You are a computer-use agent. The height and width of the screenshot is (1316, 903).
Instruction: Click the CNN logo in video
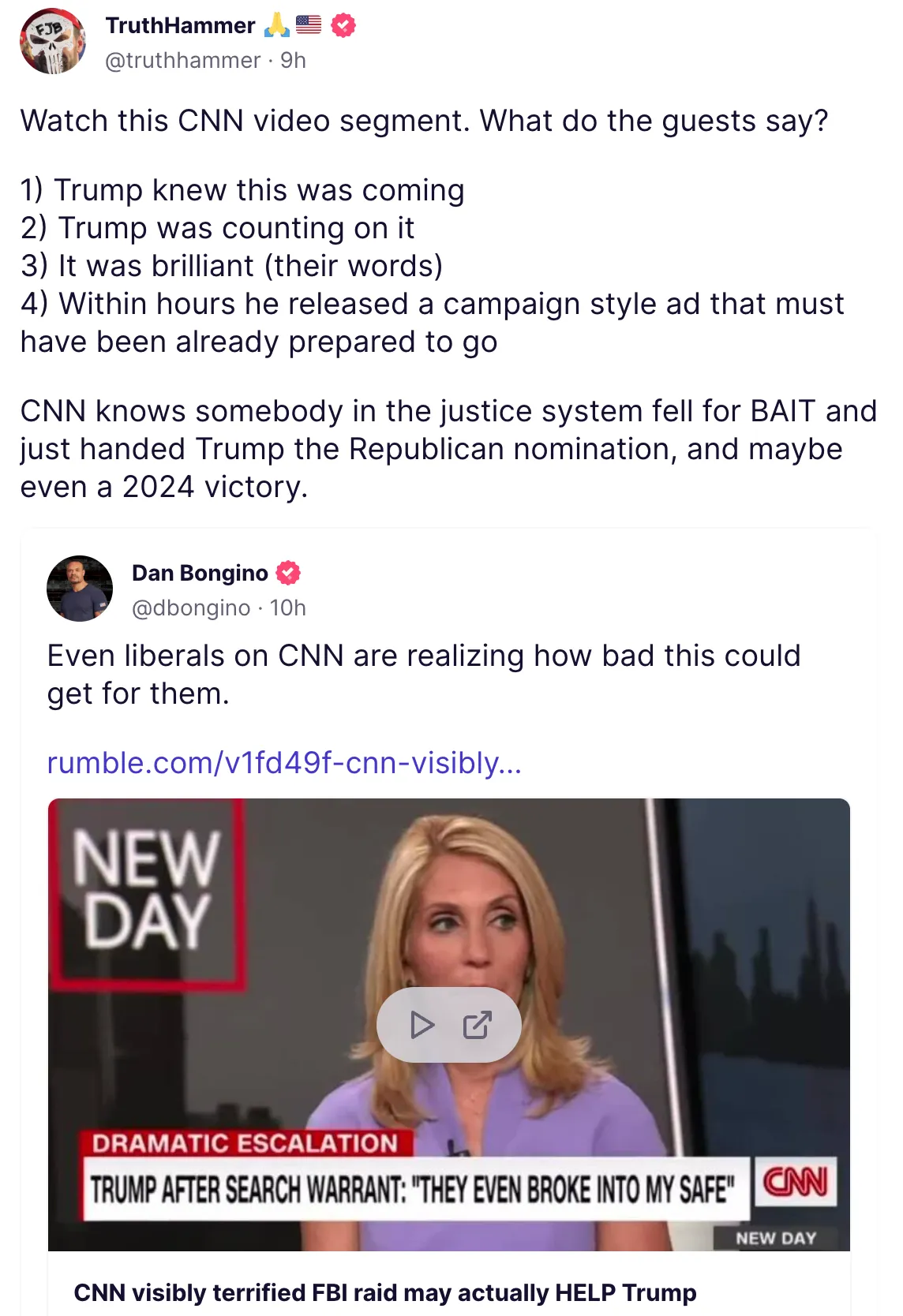tap(795, 1182)
